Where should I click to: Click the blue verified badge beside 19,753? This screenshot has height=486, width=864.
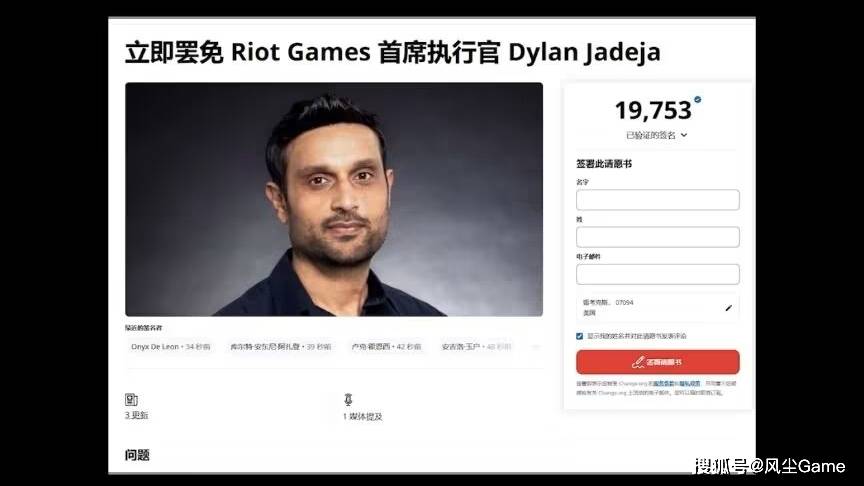[x=698, y=100]
